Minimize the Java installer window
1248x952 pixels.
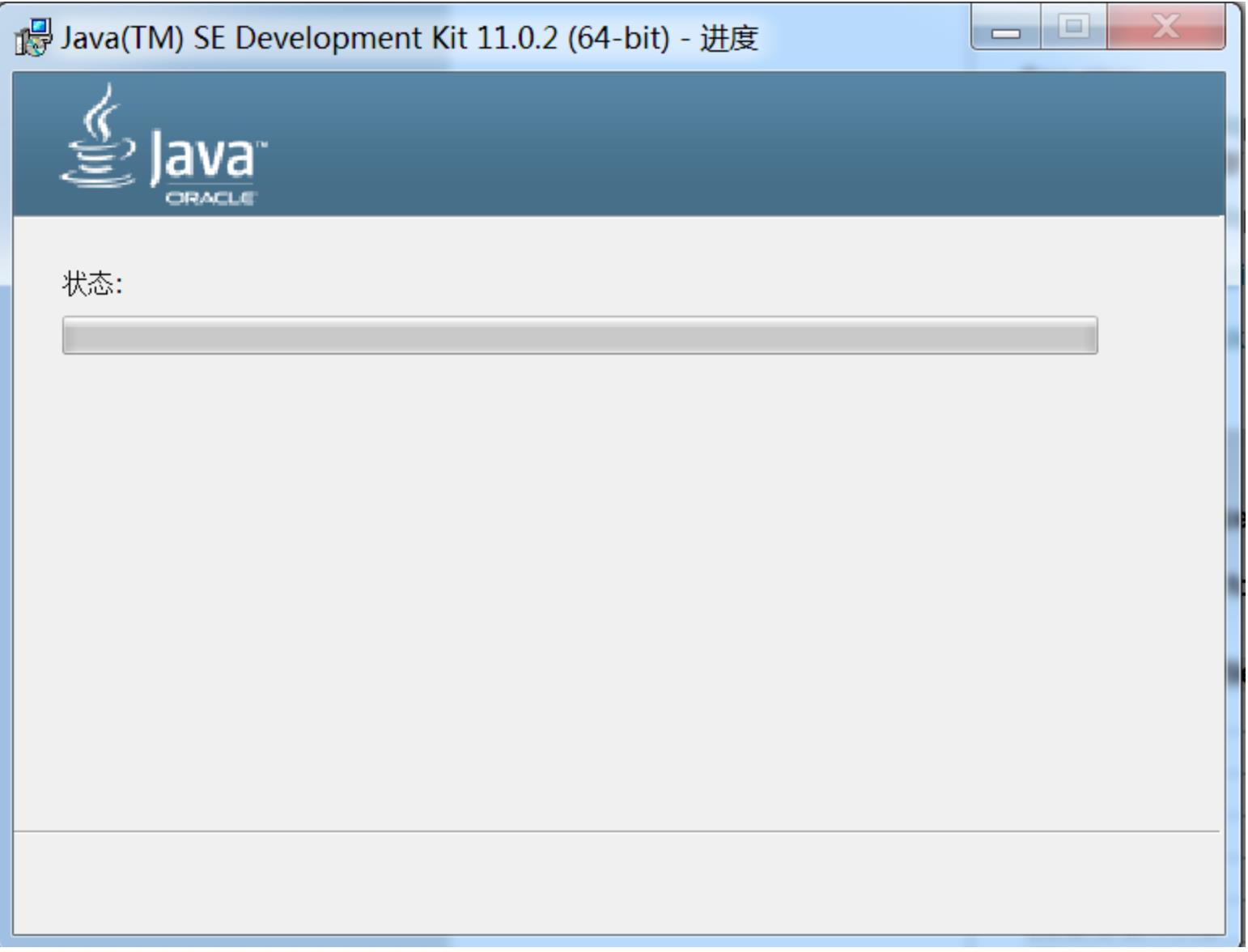point(1006,29)
